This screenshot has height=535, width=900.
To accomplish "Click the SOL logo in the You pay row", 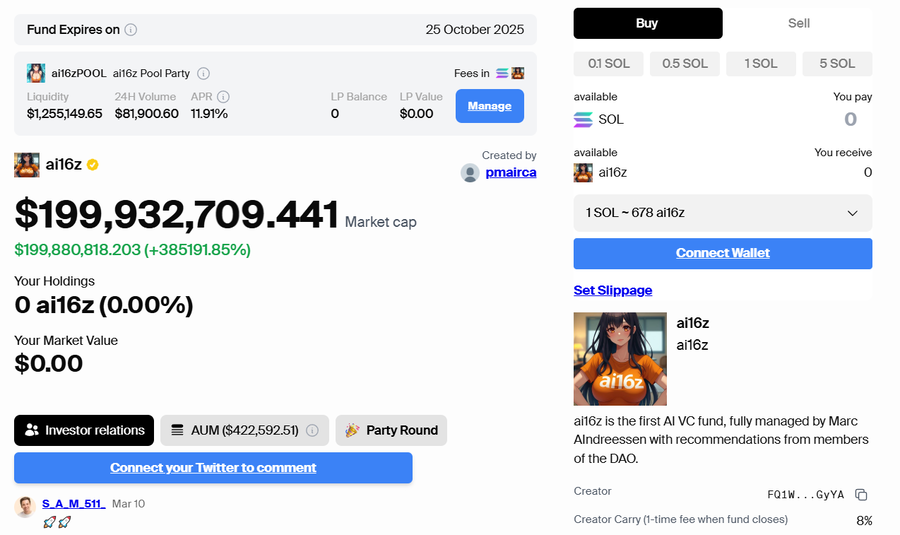I will point(583,119).
